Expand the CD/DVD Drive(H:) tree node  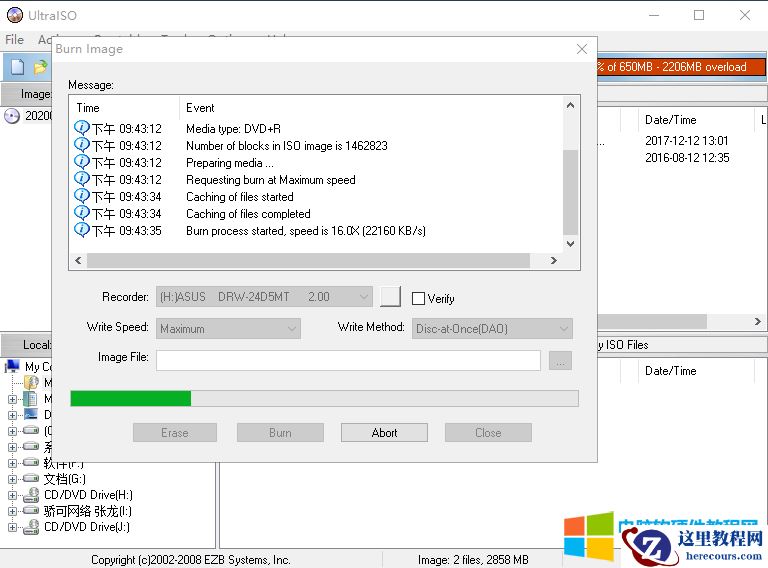tap(12, 495)
